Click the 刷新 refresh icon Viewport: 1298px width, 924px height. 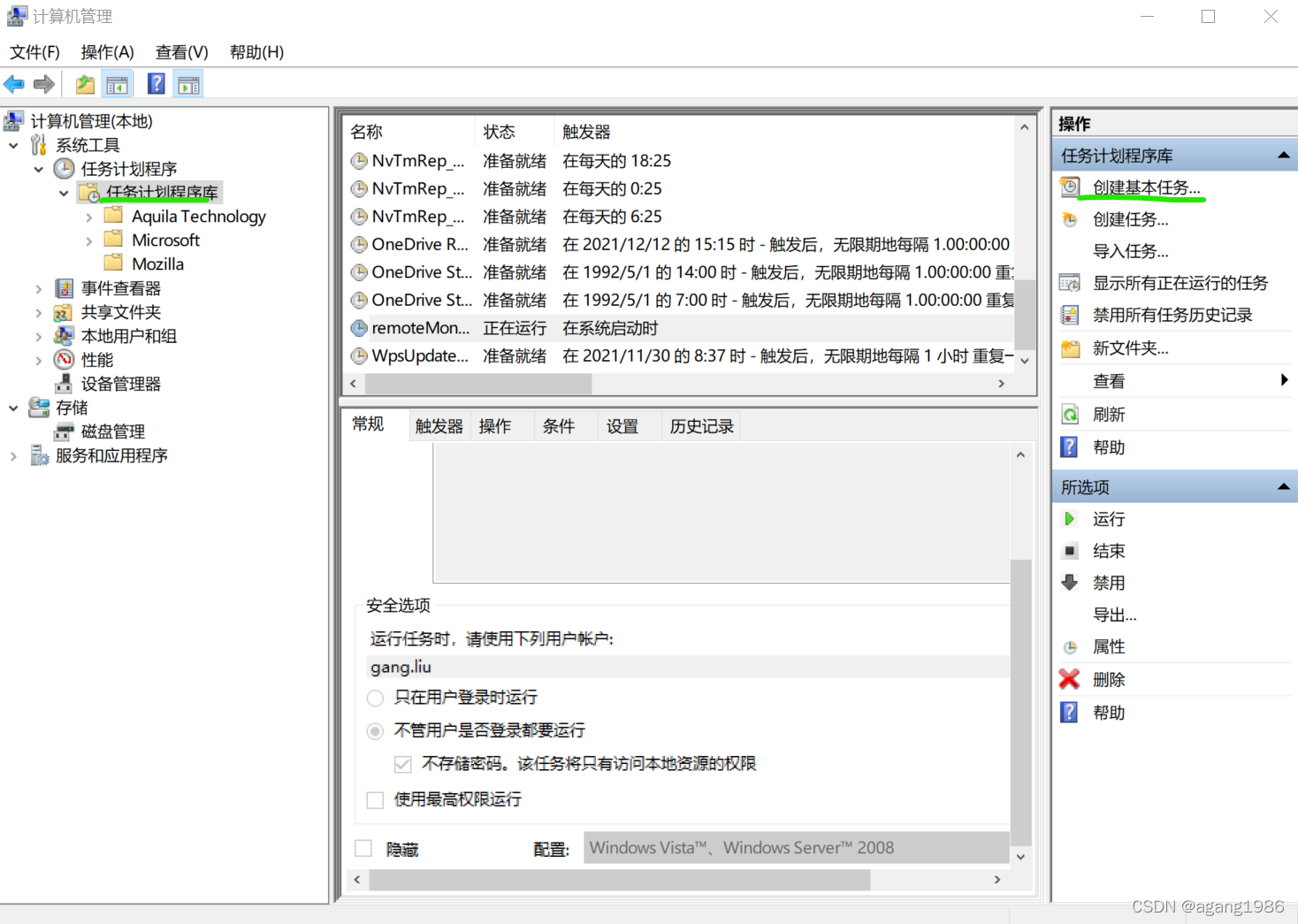1070,414
